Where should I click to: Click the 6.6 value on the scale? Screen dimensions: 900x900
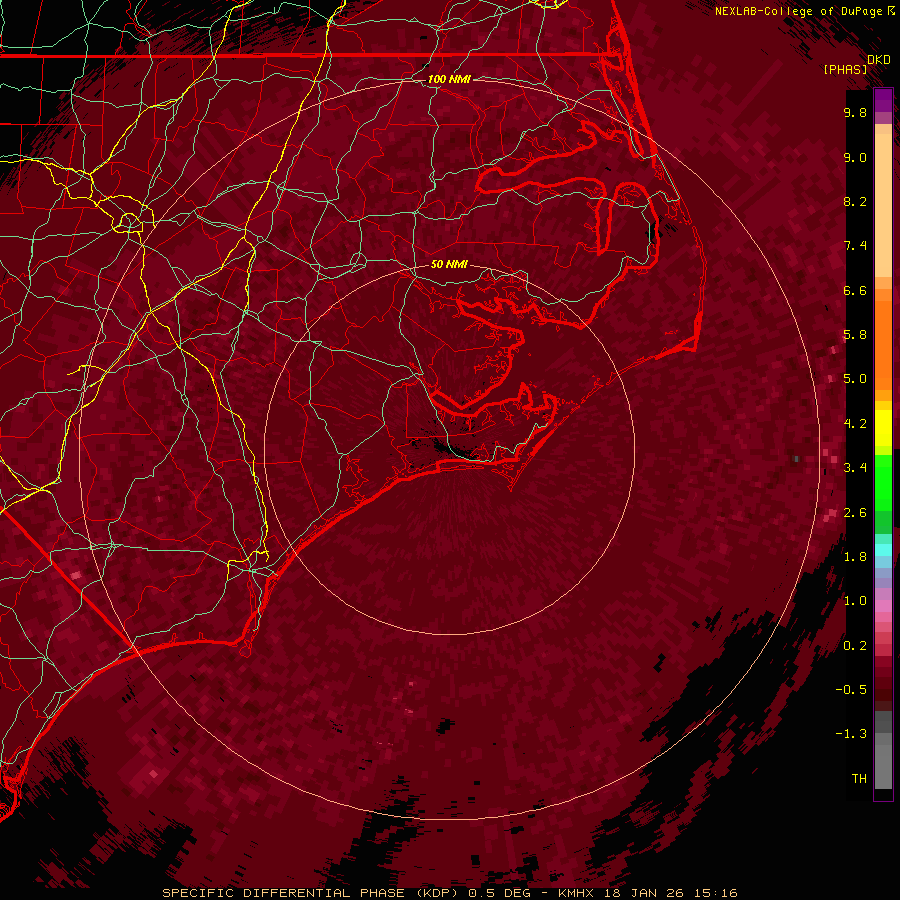[x=855, y=290]
